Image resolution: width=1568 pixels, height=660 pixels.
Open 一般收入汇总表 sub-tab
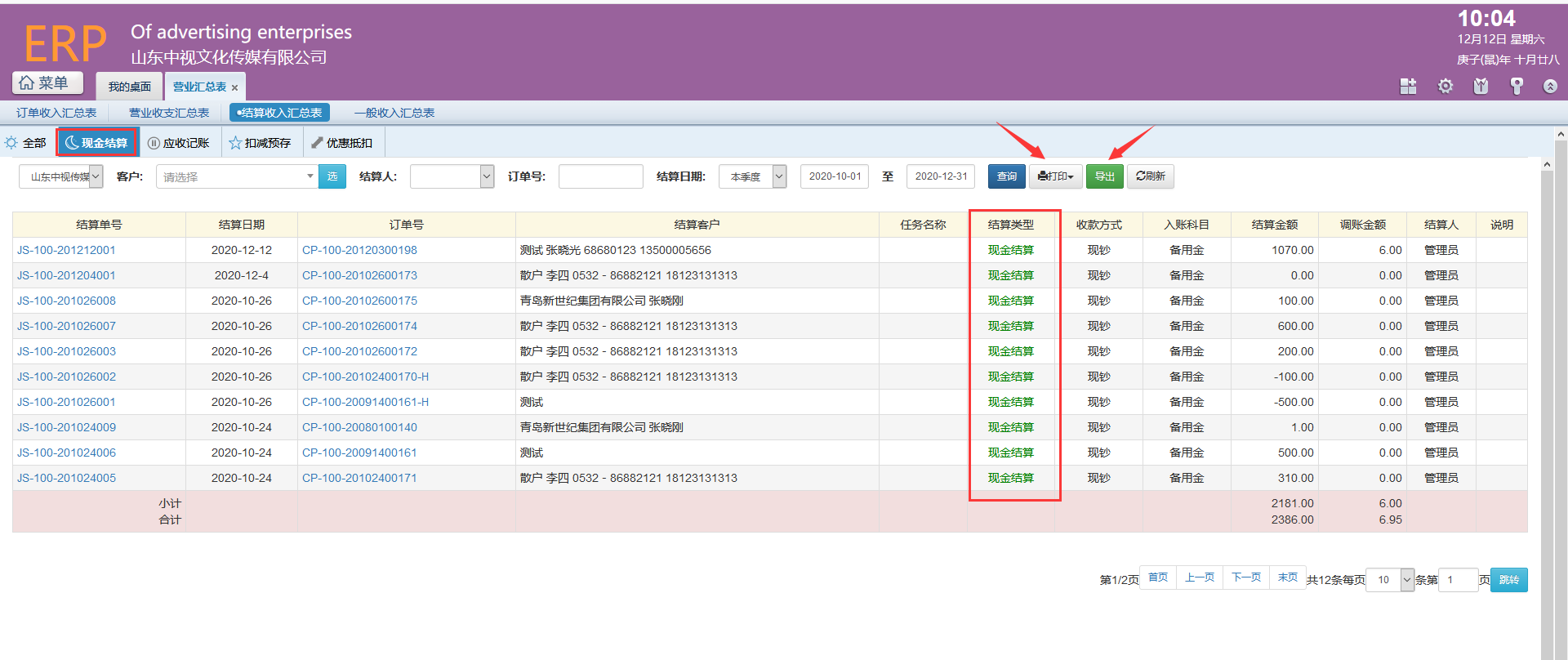394,113
